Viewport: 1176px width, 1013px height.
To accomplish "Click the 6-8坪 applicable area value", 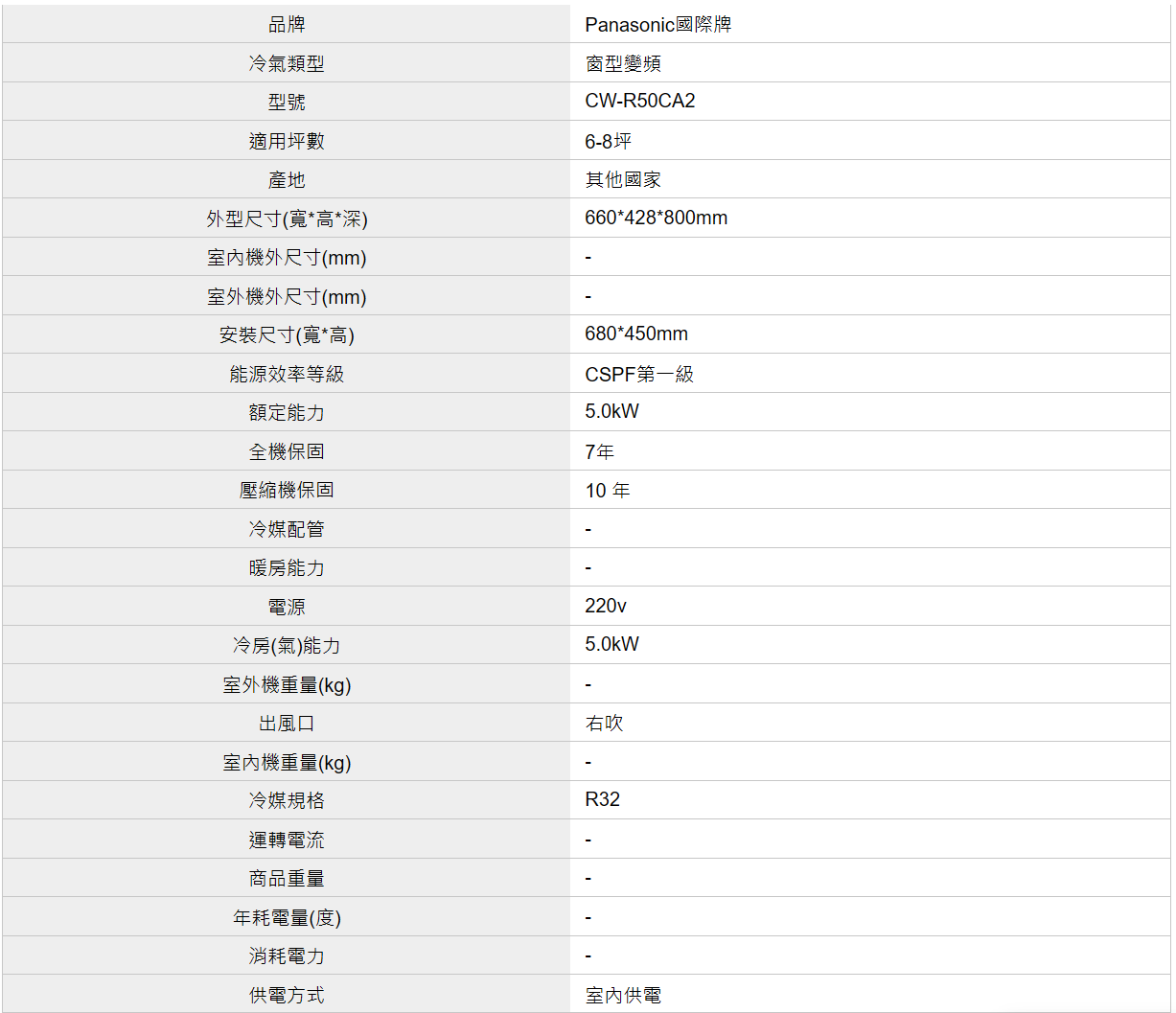I will click(608, 142).
